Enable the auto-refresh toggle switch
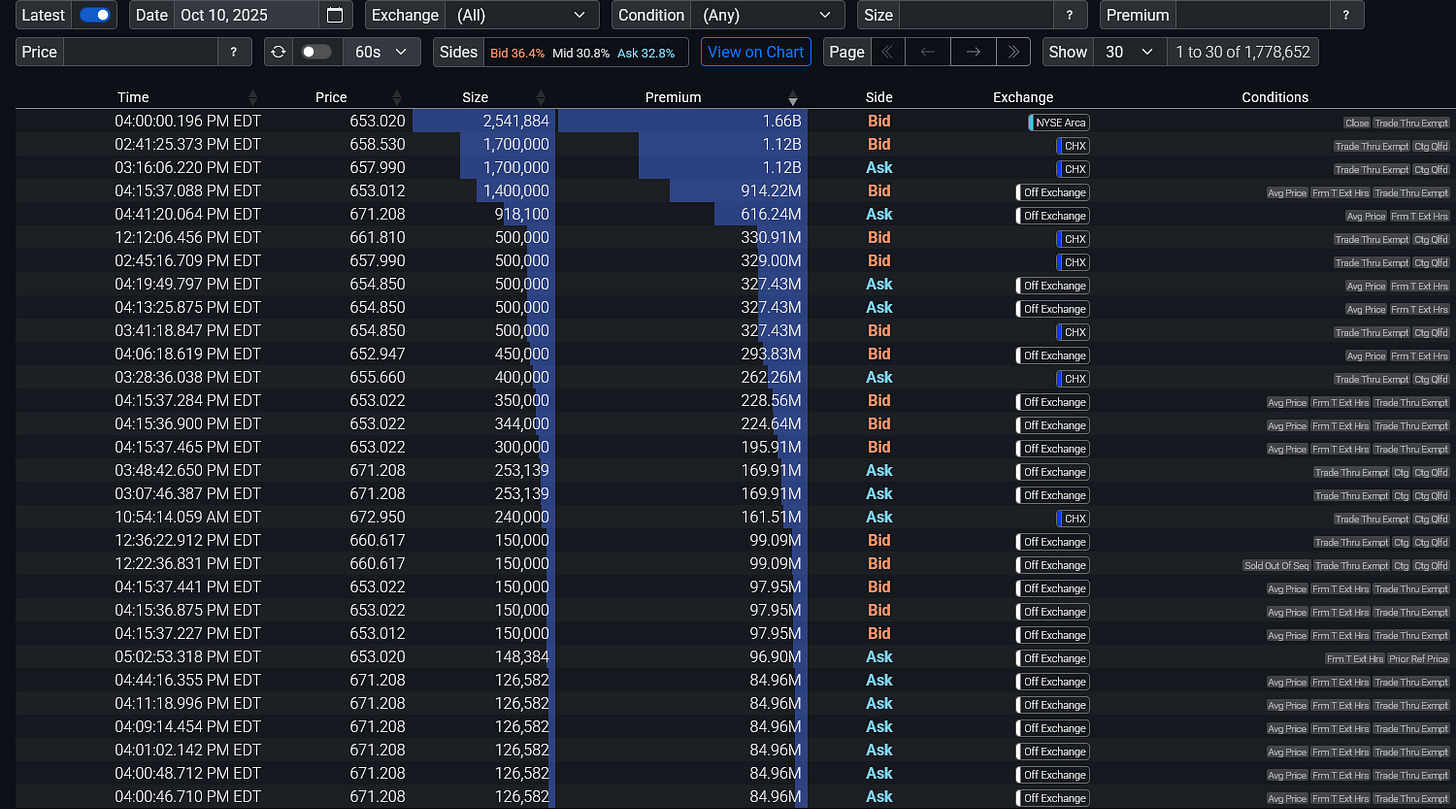Viewport: 1456px width, 809px height. (316, 52)
